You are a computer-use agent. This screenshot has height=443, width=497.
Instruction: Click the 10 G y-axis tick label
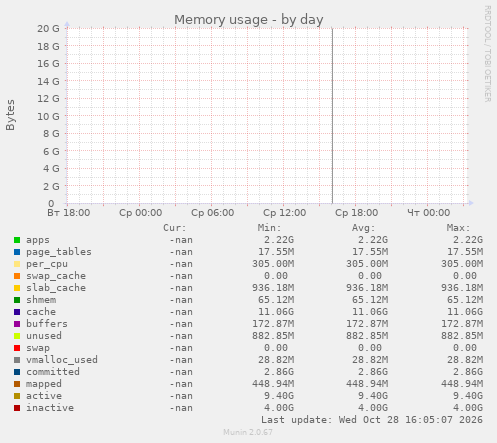pos(48,116)
